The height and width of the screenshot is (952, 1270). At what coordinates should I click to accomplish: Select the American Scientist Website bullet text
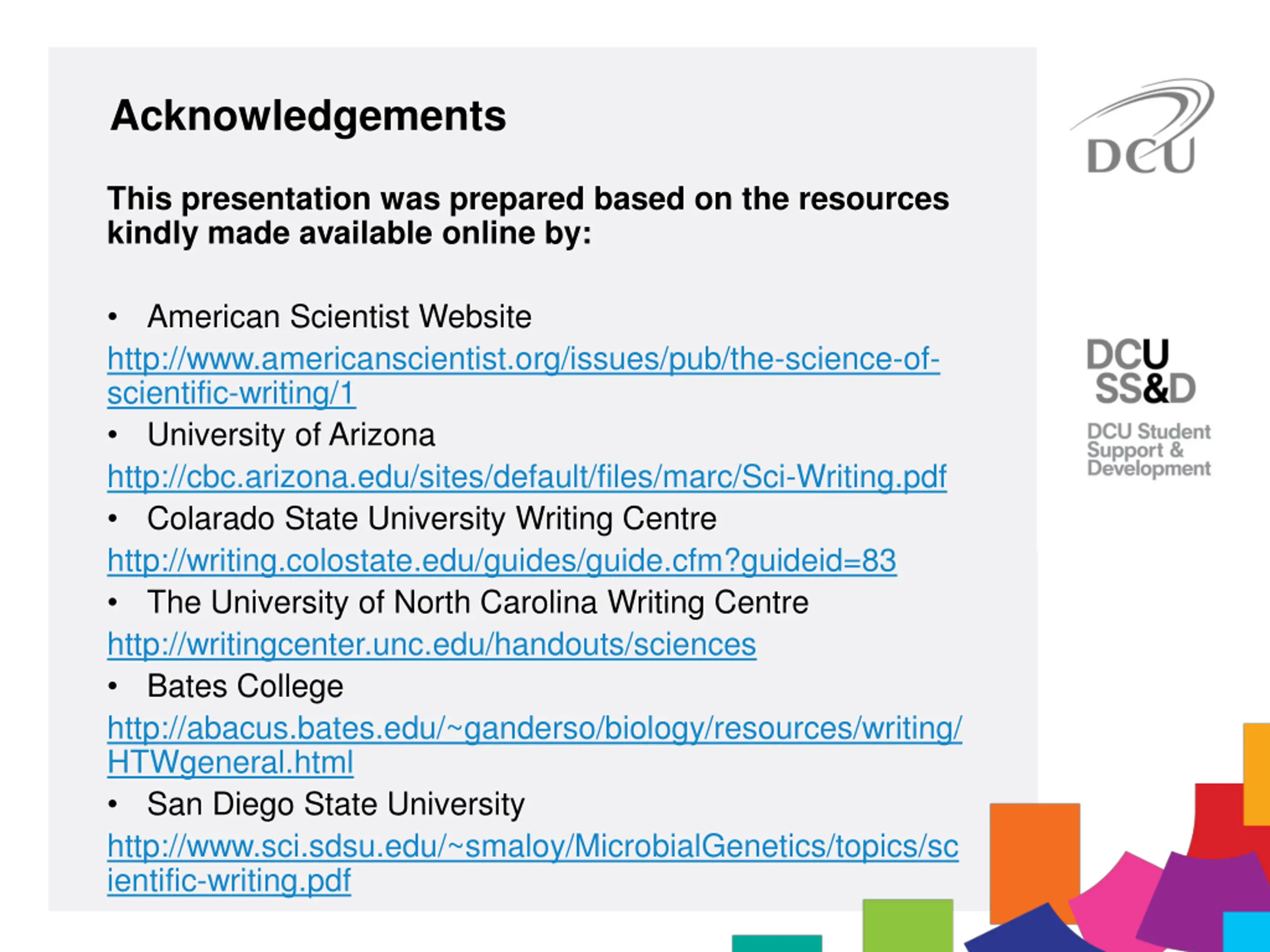coord(339,317)
